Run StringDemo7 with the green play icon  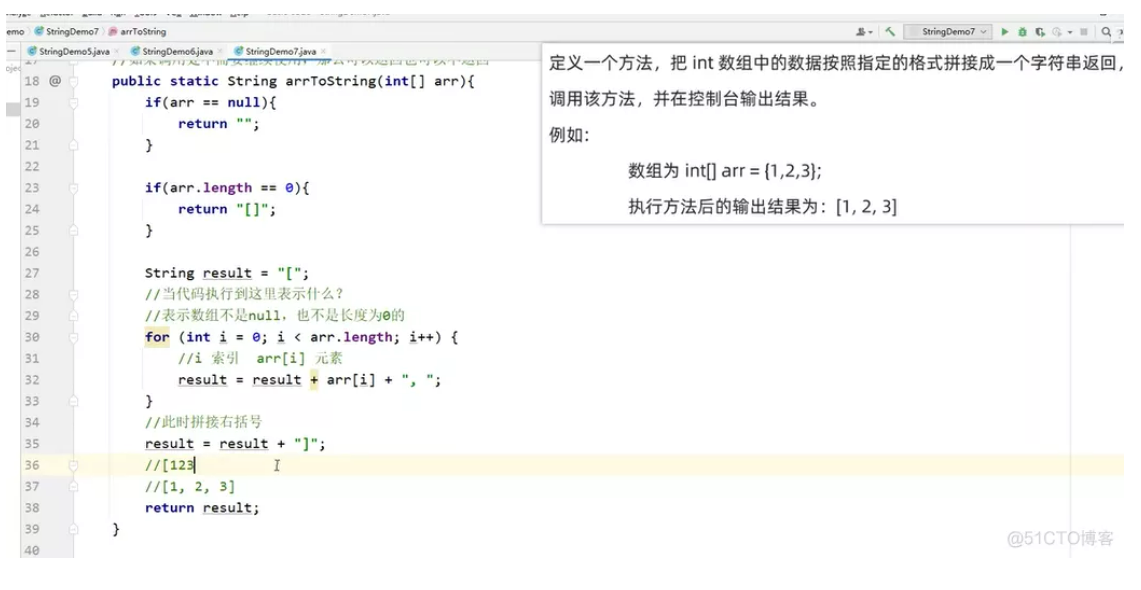tap(1005, 31)
